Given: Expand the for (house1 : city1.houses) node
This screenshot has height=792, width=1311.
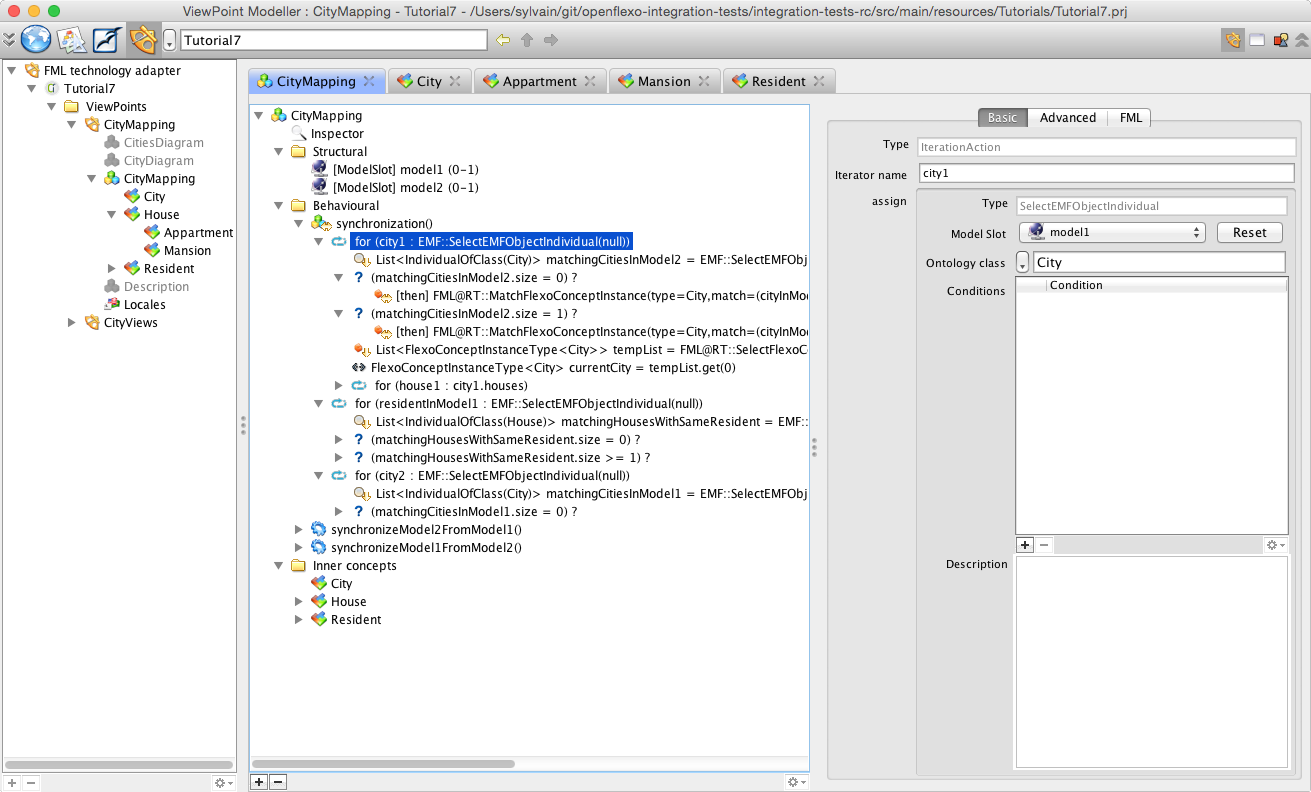Looking at the screenshot, I should [339, 385].
